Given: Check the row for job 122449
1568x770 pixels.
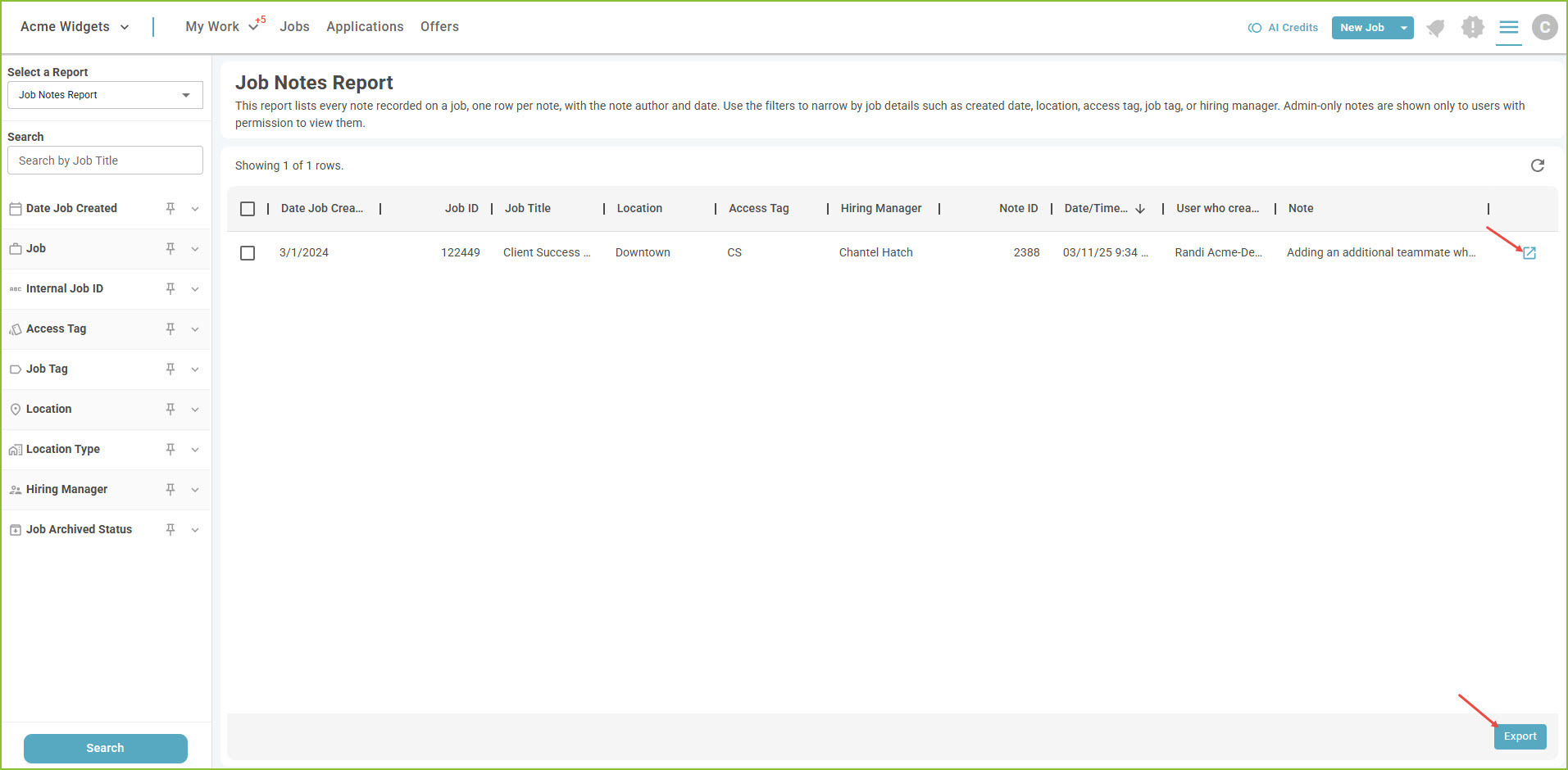Looking at the screenshot, I should (248, 253).
